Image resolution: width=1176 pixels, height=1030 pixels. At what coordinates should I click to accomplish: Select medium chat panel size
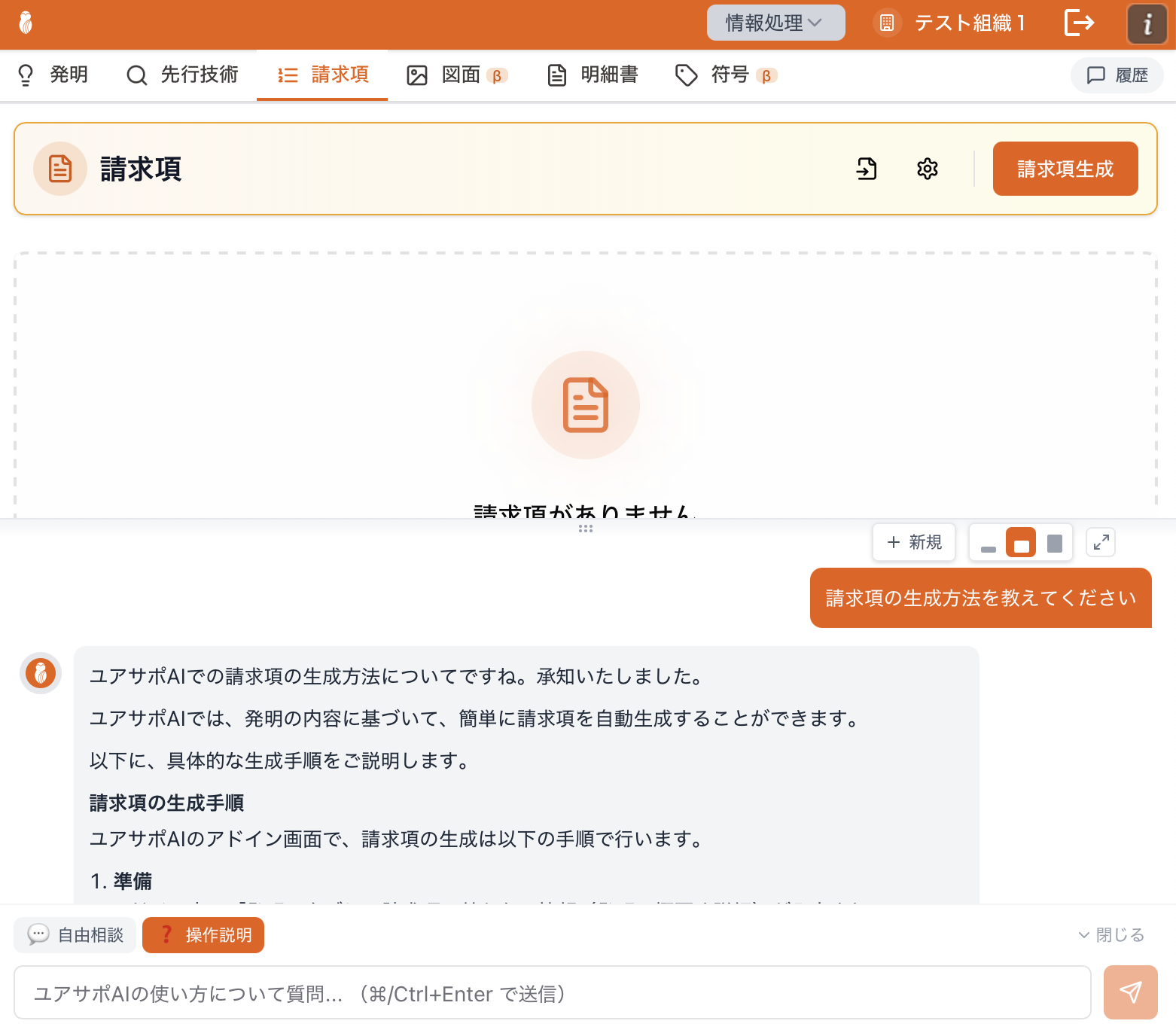1021,543
